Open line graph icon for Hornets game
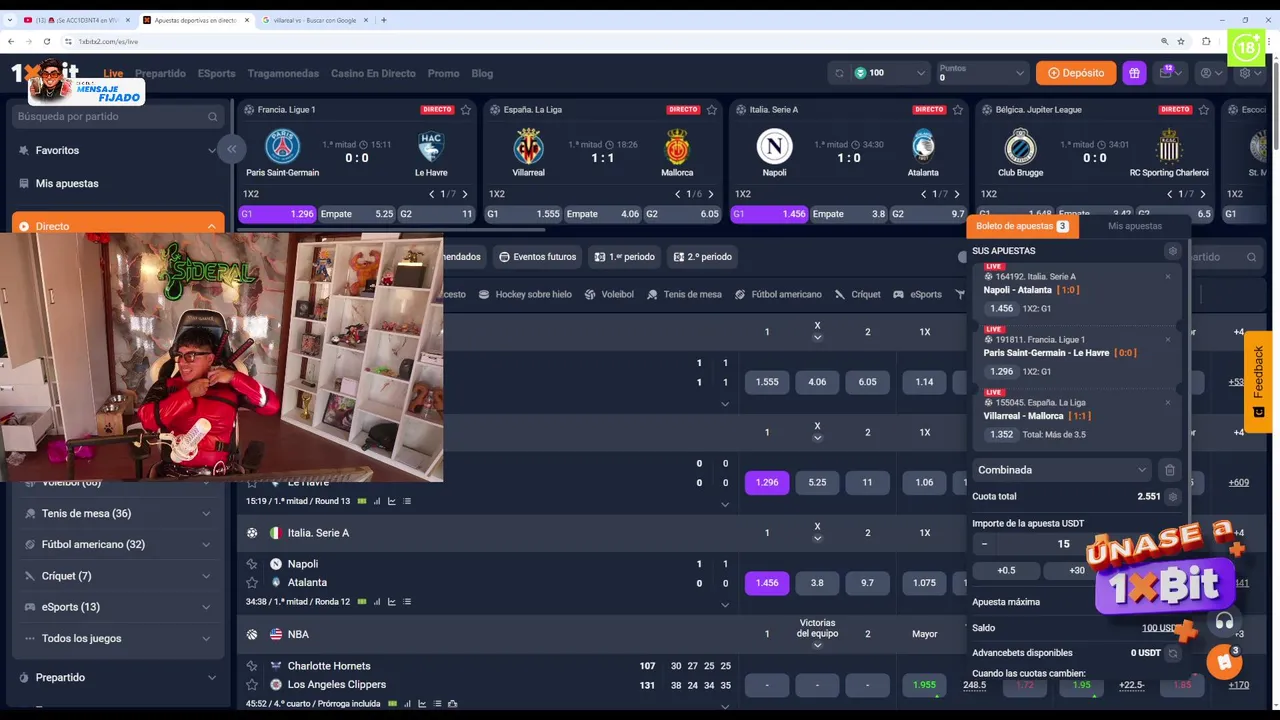Image resolution: width=1280 pixels, height=720 pixels. coord(422,704)
